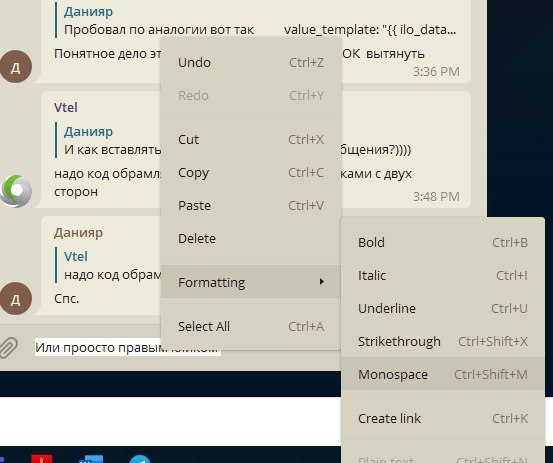
Task: Open Vtel sender name in message
Action: click(66, 107)
